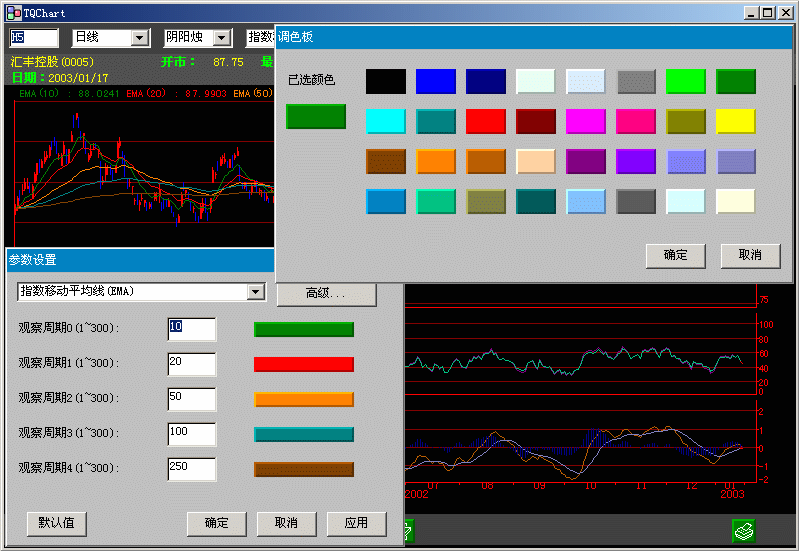This screenshot has width=799, height=551.
Task: Choose the dark green palette swatch
Action: click(x=736, y=82)
